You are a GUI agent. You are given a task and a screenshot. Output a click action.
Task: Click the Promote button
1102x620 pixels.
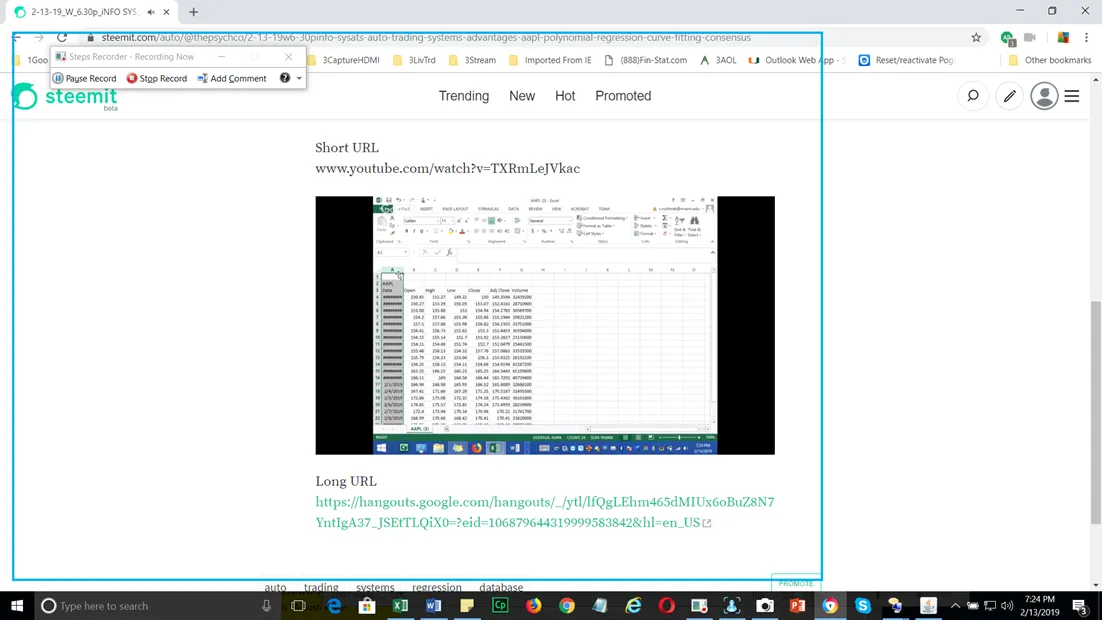click(796, 583)
